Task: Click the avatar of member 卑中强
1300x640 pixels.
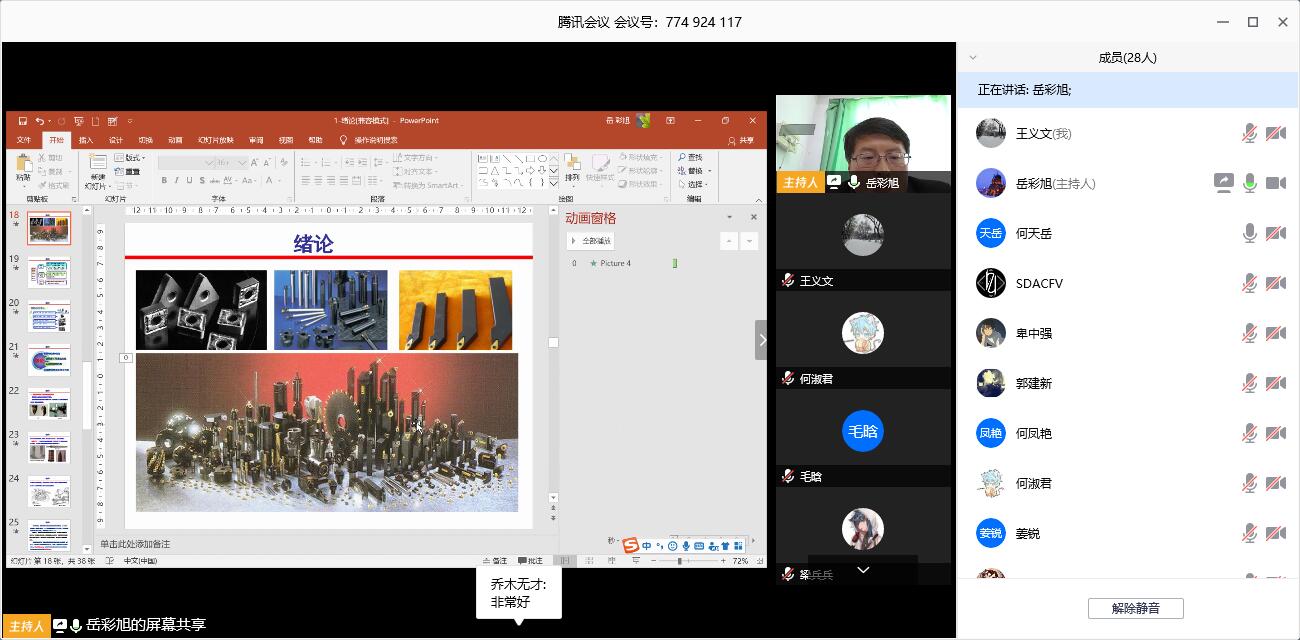Action: [991, 333]
